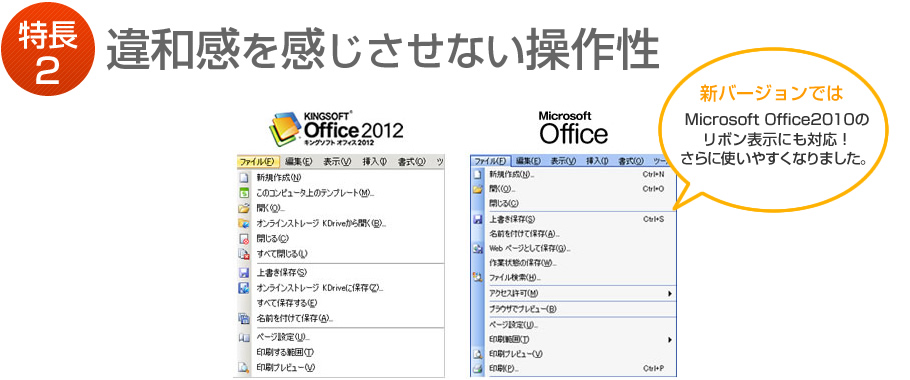Click the ファイル検索 icon in Microsoft menu

(478, 277)
